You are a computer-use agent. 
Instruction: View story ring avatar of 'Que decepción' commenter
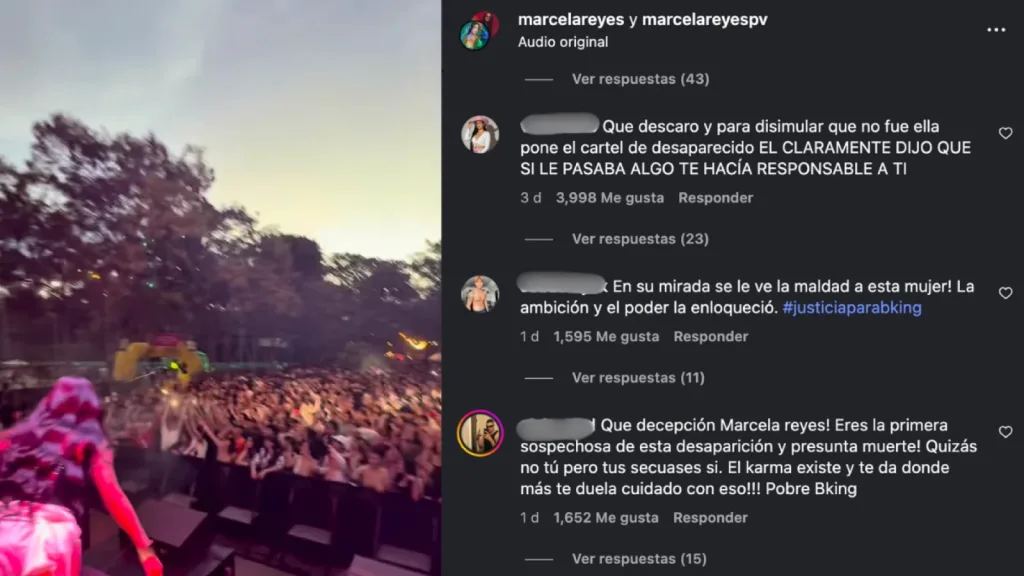pyautogui.click(x=480, y=433)
